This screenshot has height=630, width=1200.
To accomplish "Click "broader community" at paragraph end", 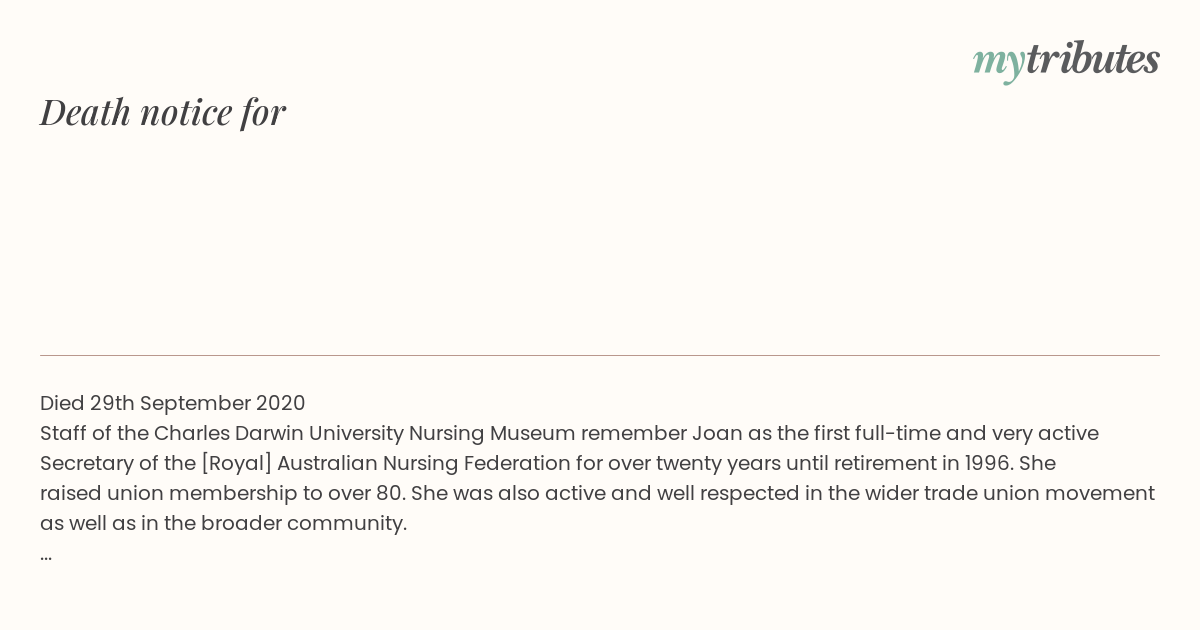I will coord(304,523).
